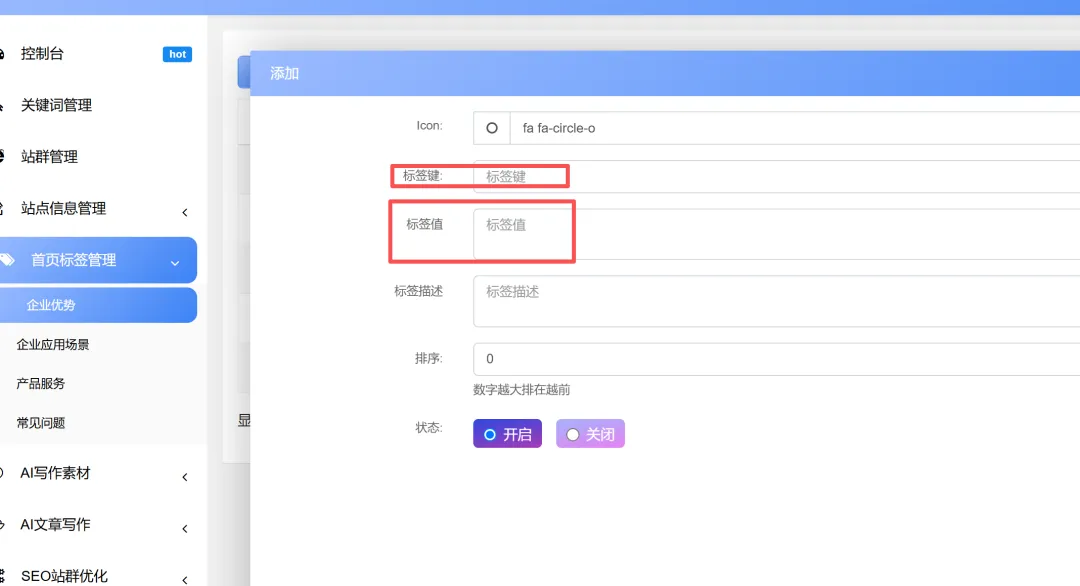
Task: Click the 标签描述 field label
Action: tap(418, 291)
